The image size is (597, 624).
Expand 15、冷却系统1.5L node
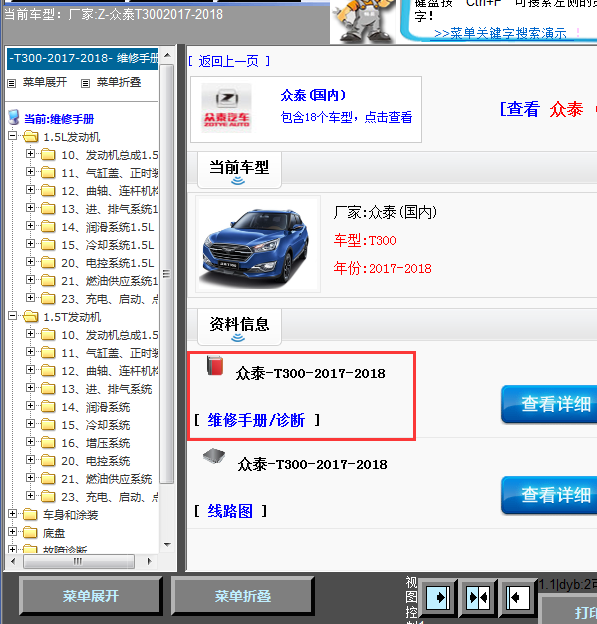pyautogui.click(x=30, y=243)
